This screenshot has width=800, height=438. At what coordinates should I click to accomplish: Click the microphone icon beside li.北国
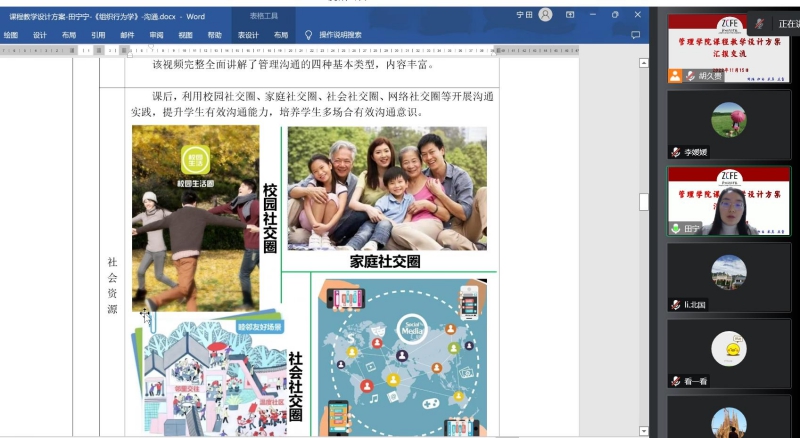pyautogui.click(x=676, y=304)
